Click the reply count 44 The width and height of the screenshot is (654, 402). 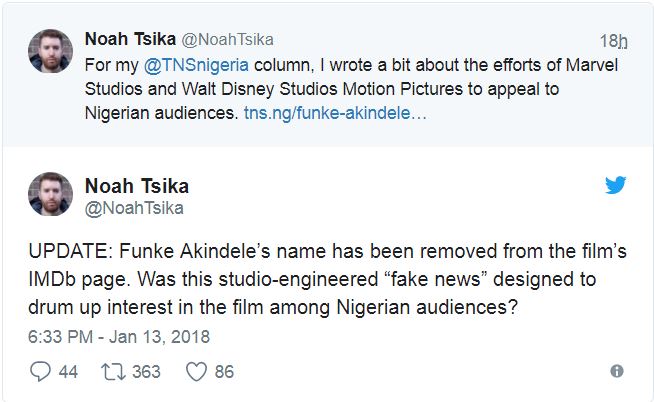[68, 371]
